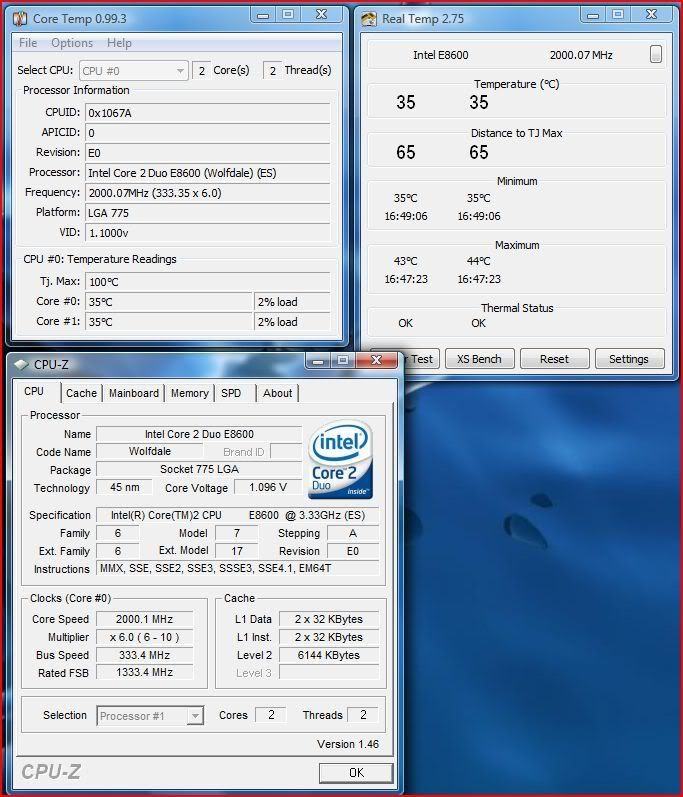683x797 pixels.
Task: Click the Intel Core 2 Duo logo
Action: [340, 459]
